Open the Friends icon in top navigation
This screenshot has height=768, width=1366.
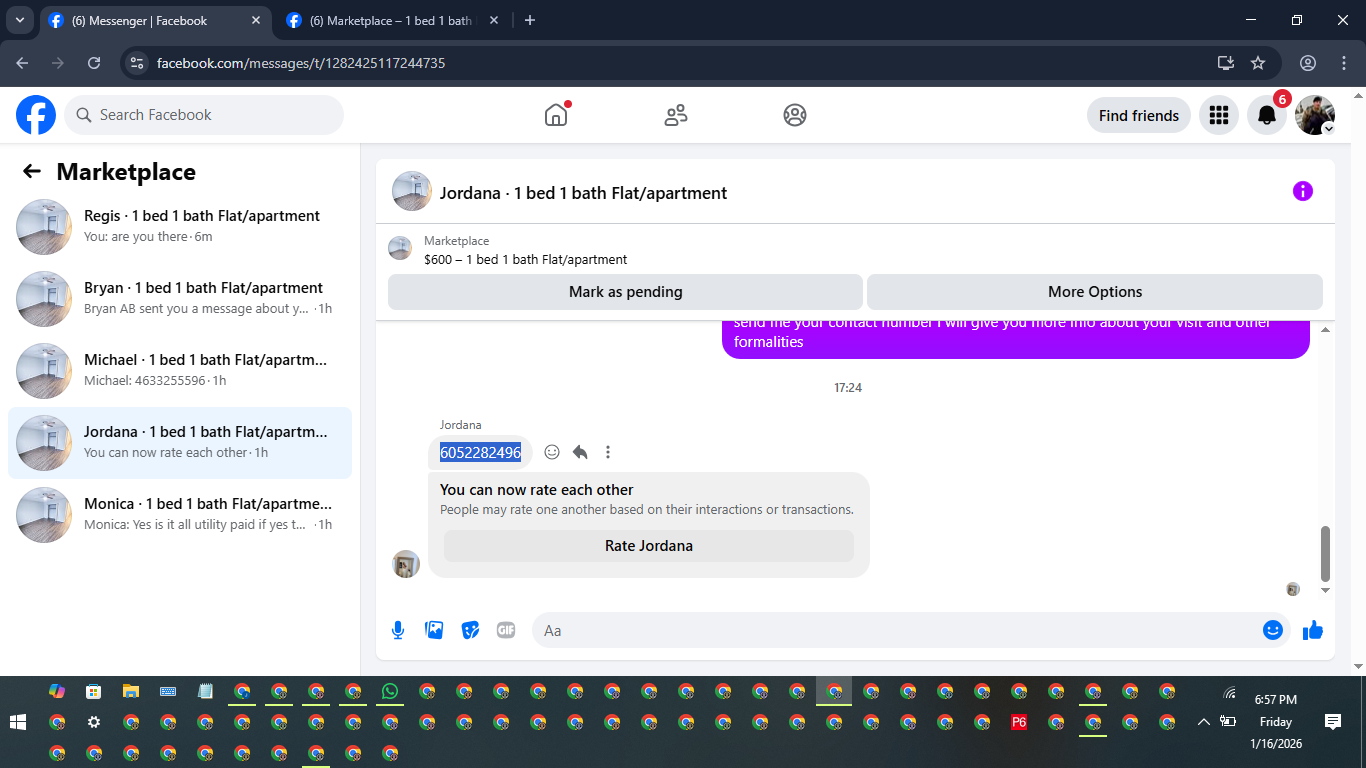[x=676, y=115]
